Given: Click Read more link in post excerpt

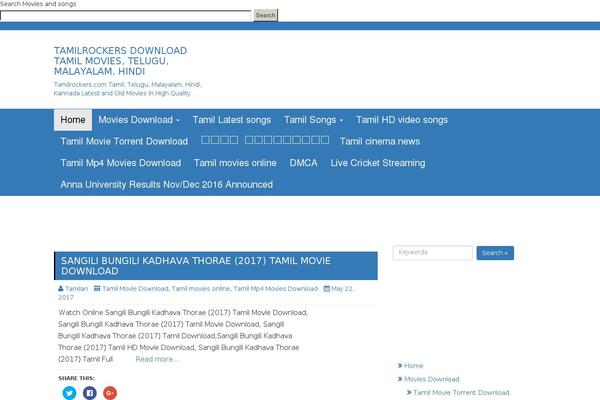Looking at the screenshot, I should tap(157, 359).
